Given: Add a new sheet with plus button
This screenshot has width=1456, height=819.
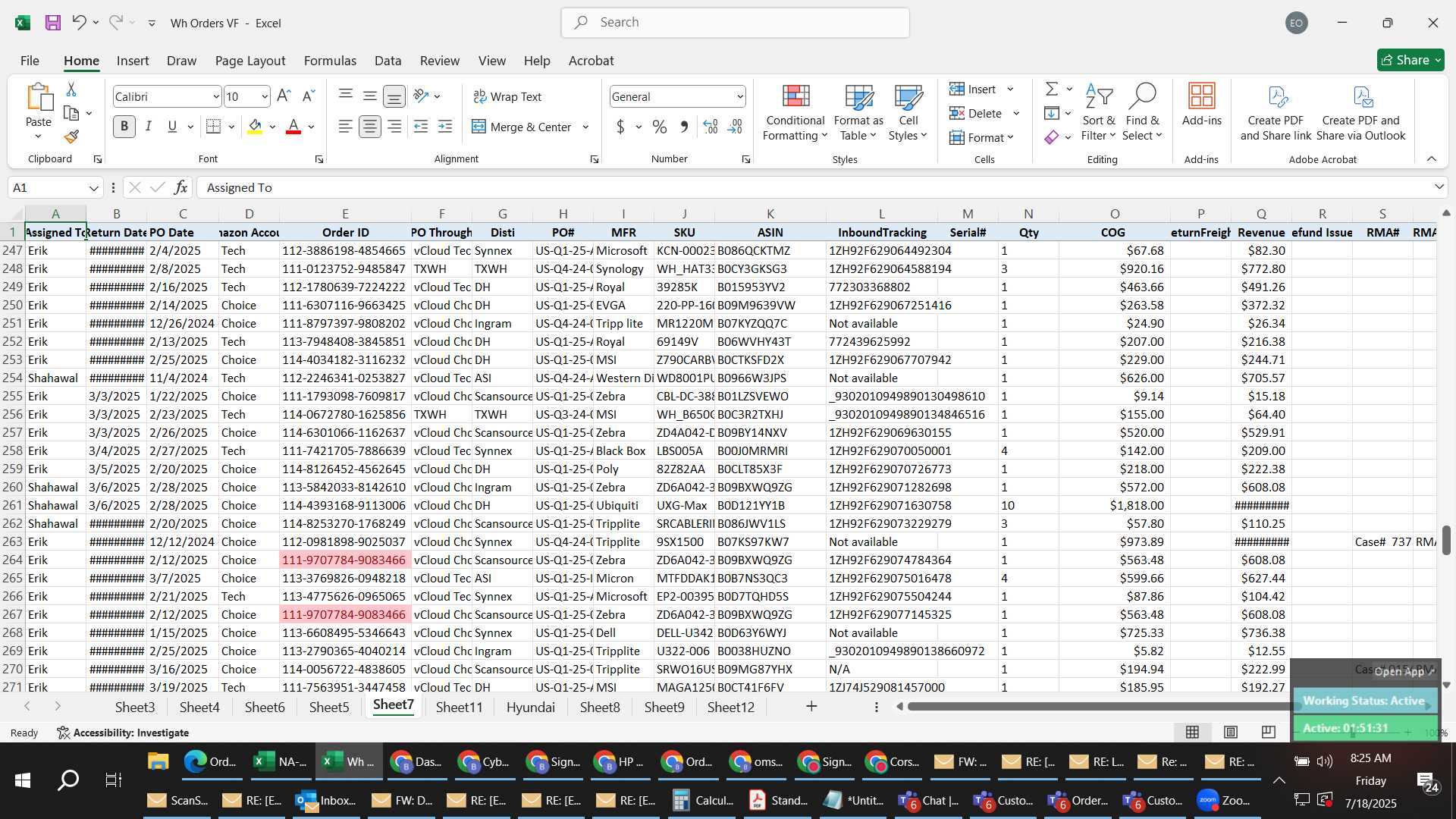Looking at the screenshot, I should point(811,706).
